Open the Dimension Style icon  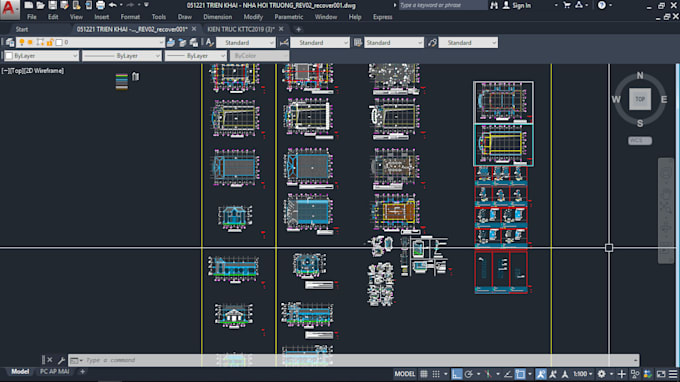[x=284, y=42]
